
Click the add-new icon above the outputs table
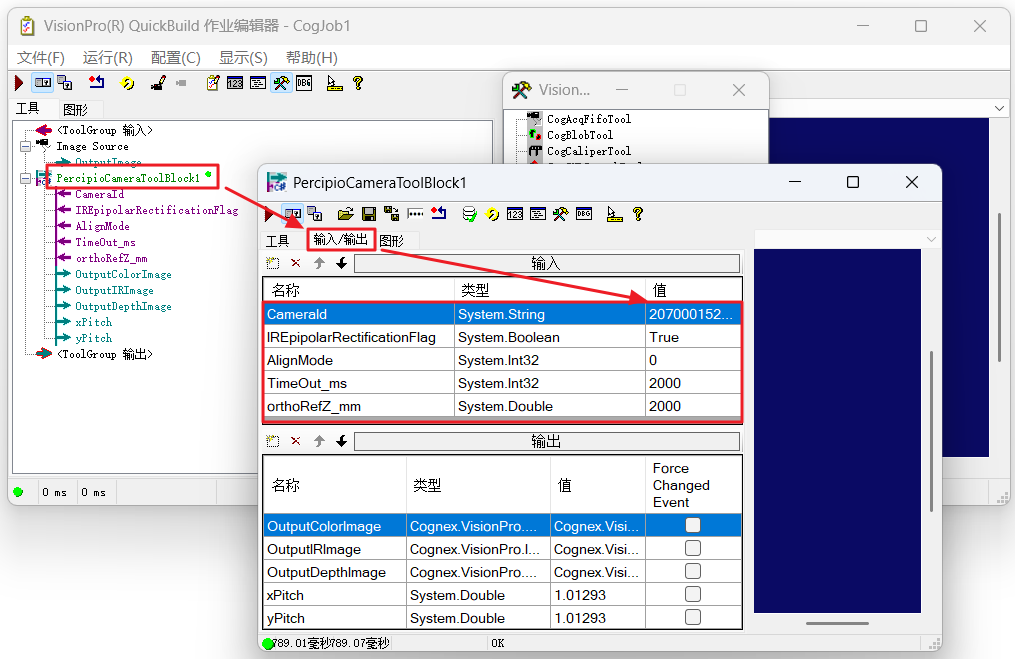(x=273, y=441)
